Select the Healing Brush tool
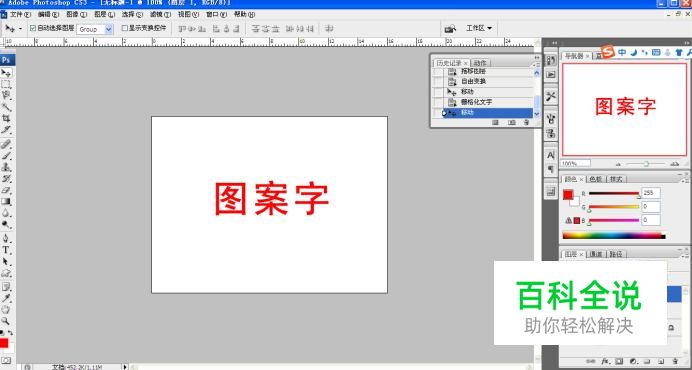 click(6, 144)
